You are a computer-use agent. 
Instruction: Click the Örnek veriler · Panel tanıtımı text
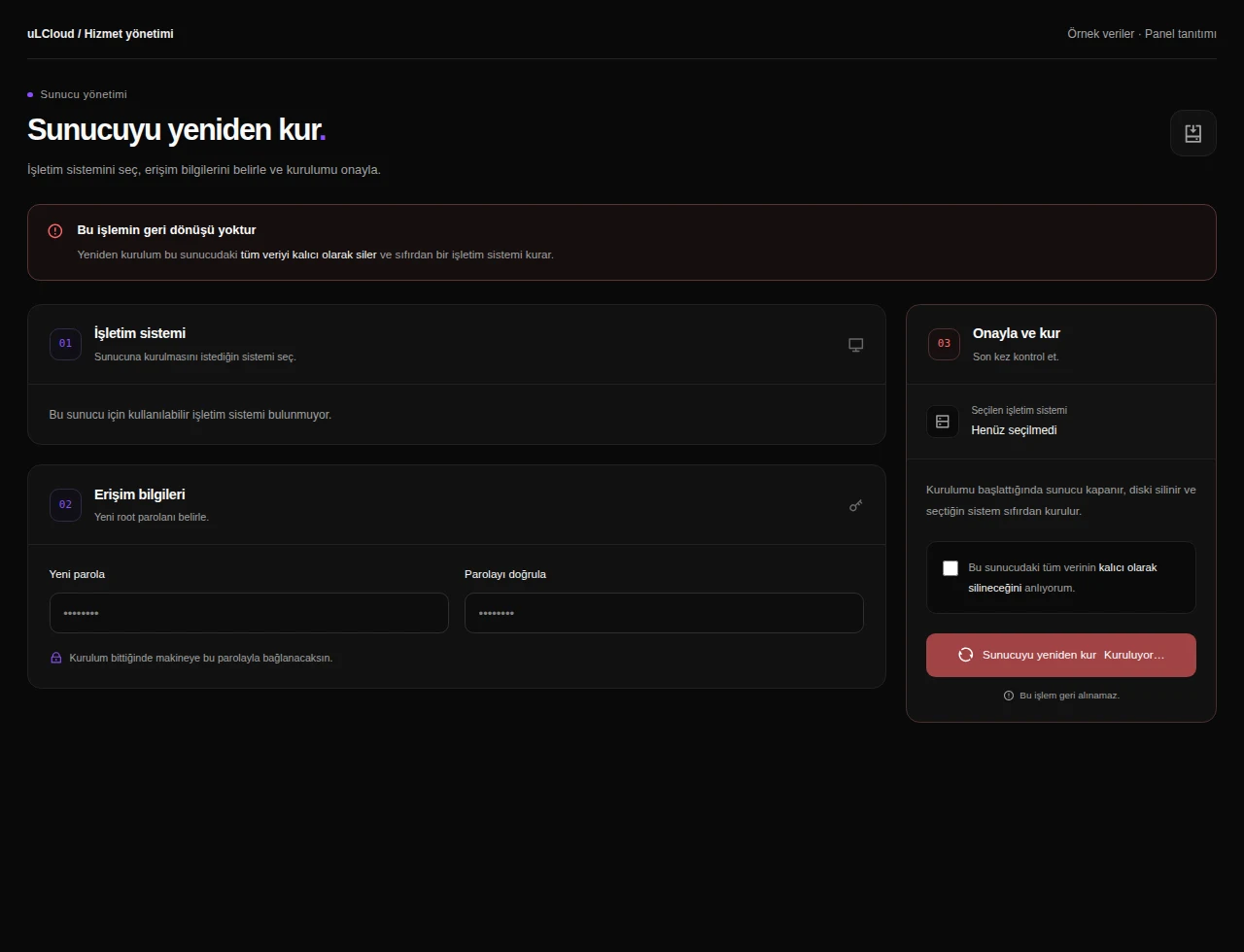pyautogui.click(x=1142, y=34)
